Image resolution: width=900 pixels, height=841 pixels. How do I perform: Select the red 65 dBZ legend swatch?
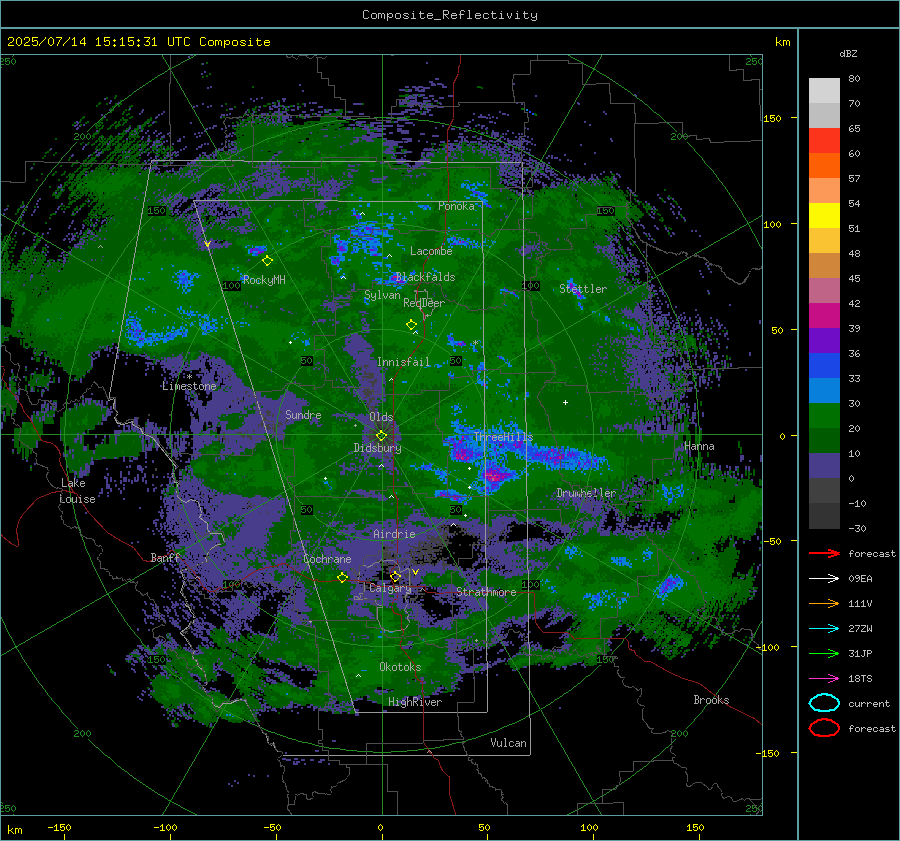pos(824,141)
